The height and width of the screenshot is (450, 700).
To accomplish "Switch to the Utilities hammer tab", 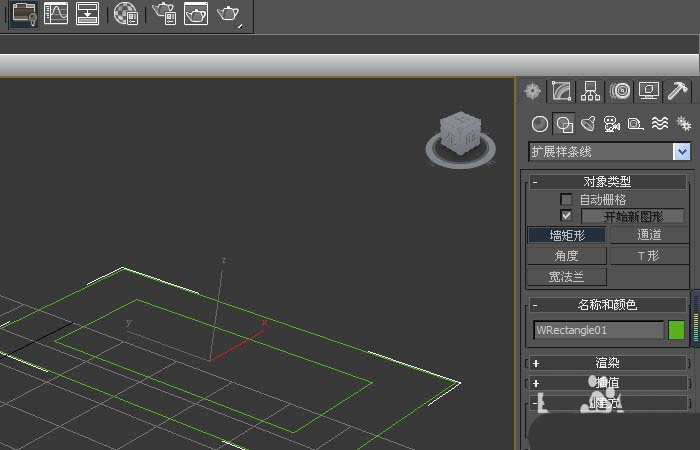I will (678, 91).
